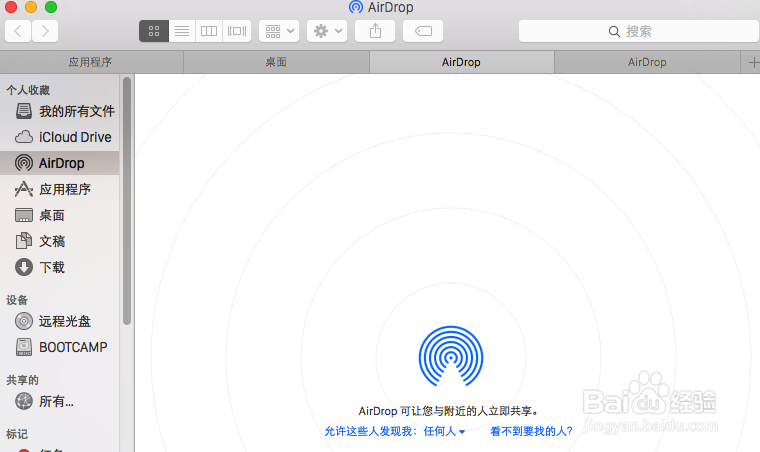Click the 标记 section header
This screenshot has width=760, height=452.
(17, 434)
